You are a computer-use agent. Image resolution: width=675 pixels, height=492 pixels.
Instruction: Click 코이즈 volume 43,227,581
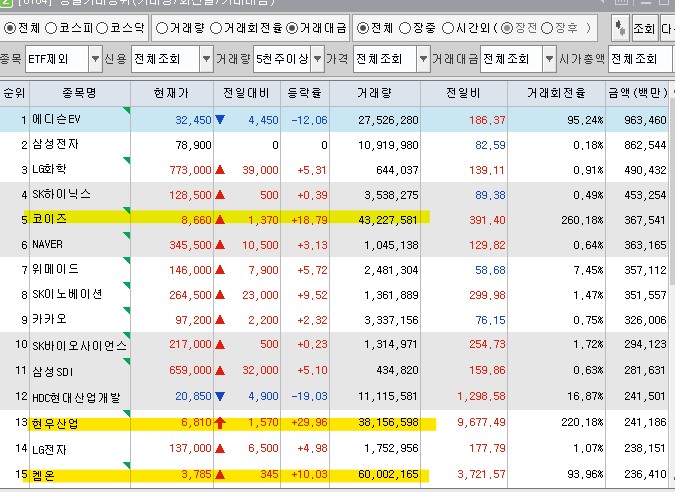click(388, 220)
